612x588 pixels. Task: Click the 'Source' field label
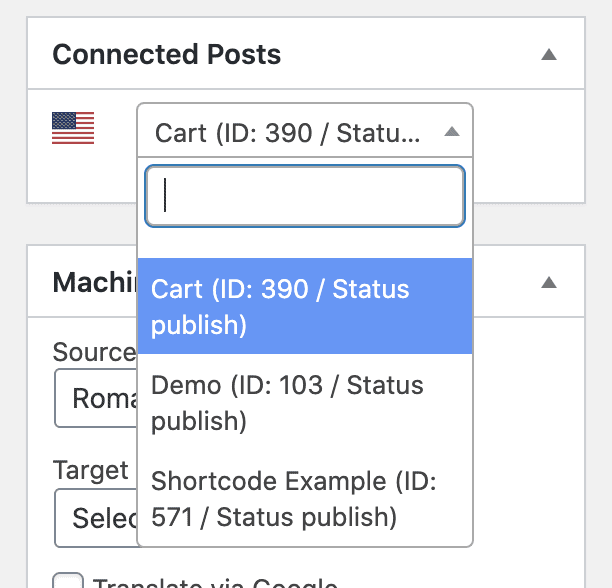[94, 352]
